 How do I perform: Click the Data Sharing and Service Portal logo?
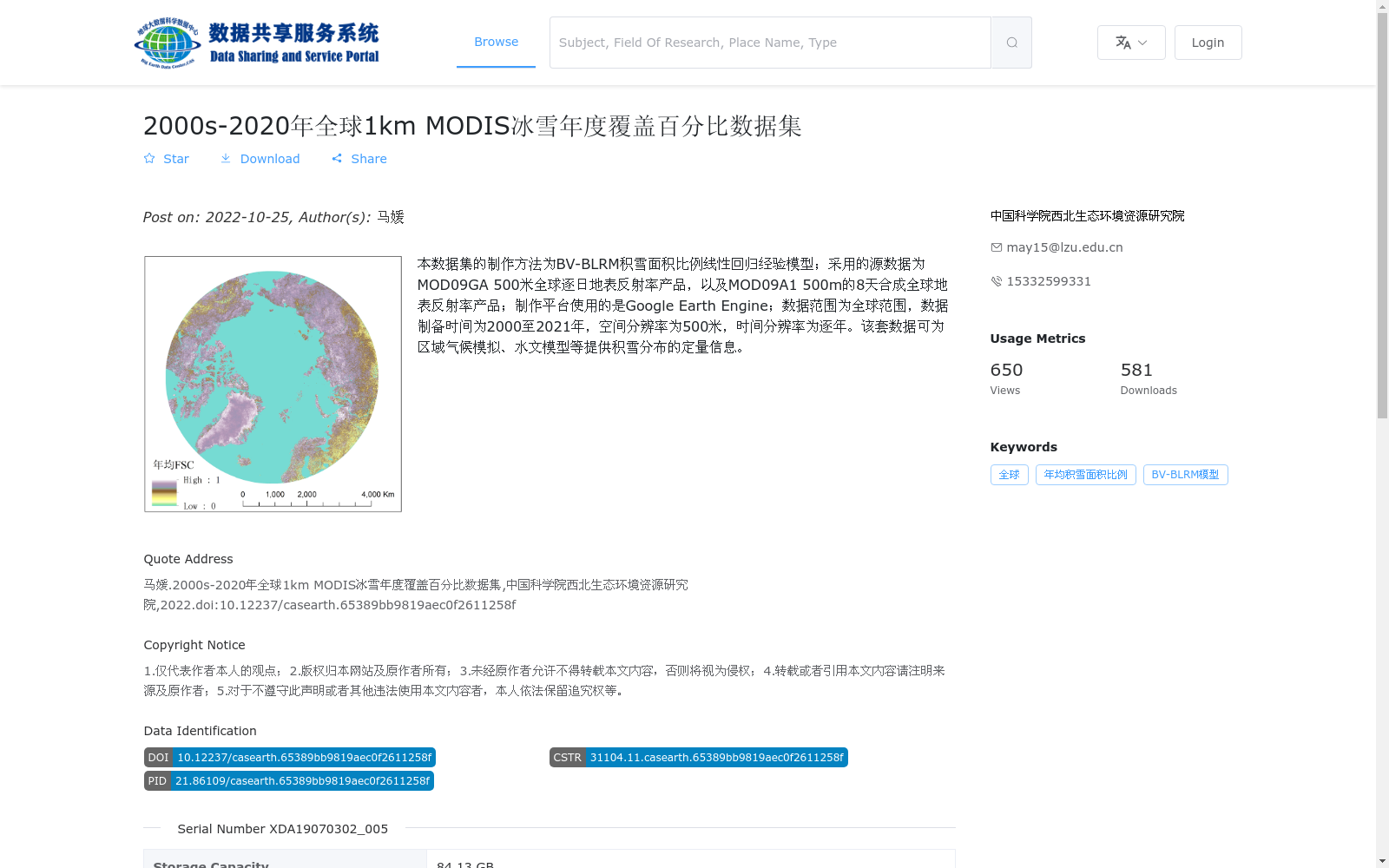coord(257,43)
